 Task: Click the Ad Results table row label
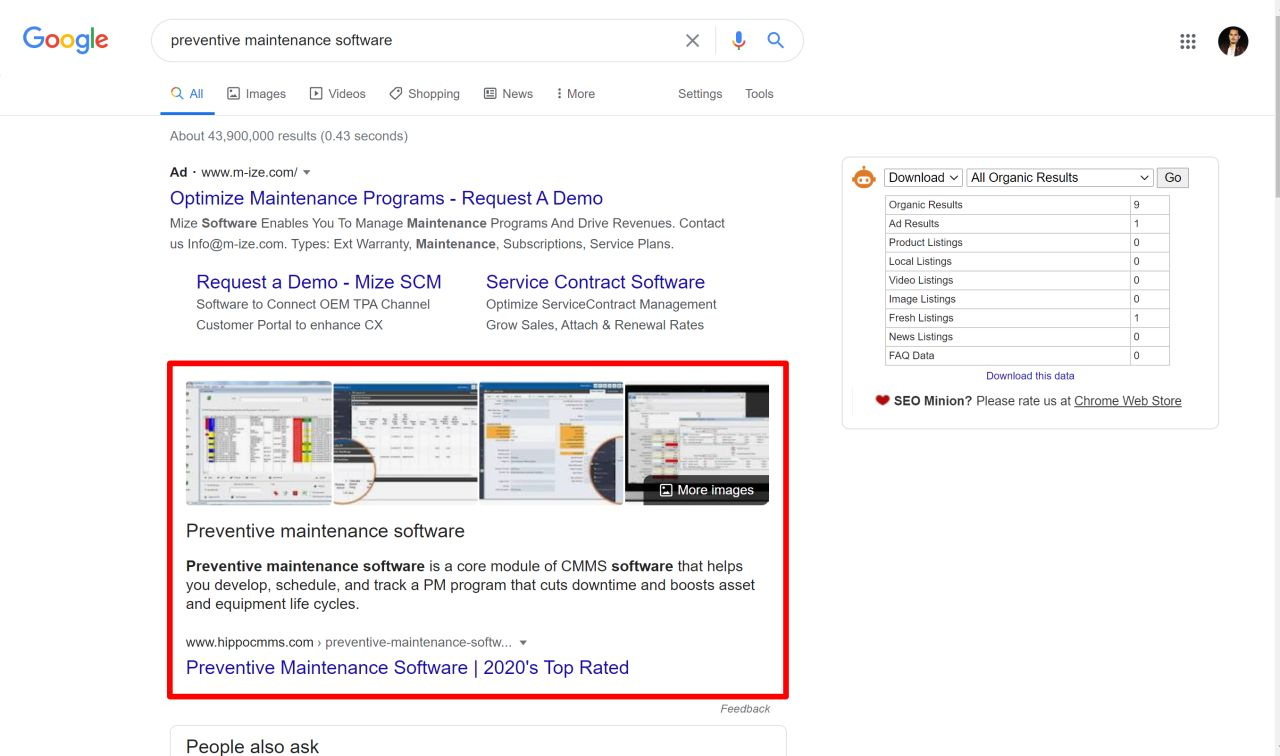click(914, 224)
